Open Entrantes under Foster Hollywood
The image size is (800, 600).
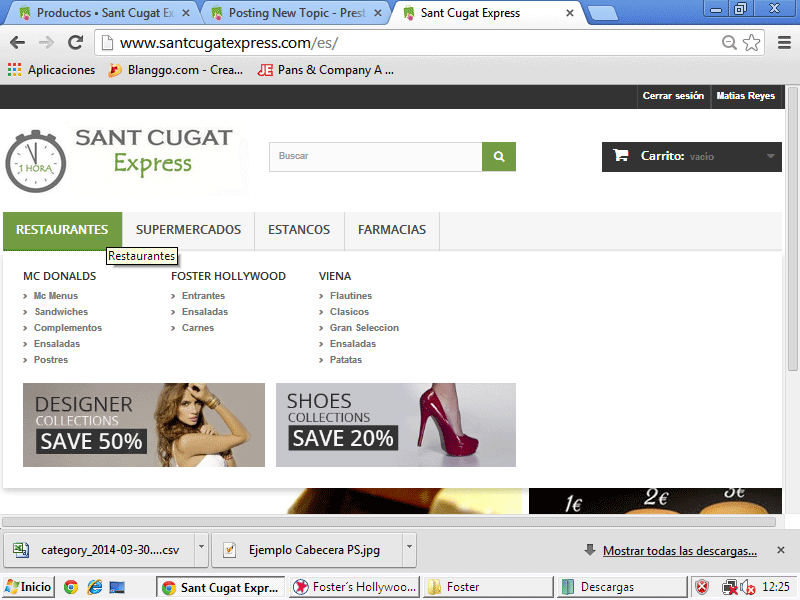[204, 296]
